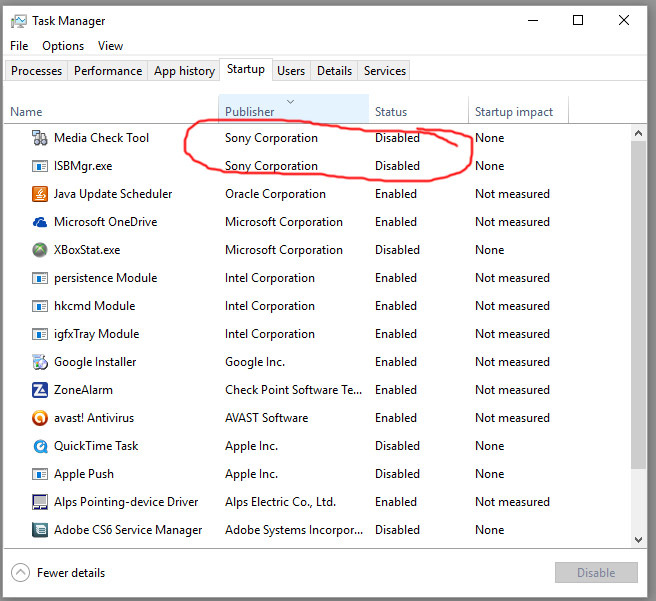The image size is (656, 601).
Task: Collapse view with Fewer details arrow
Action: coord(20,573)
